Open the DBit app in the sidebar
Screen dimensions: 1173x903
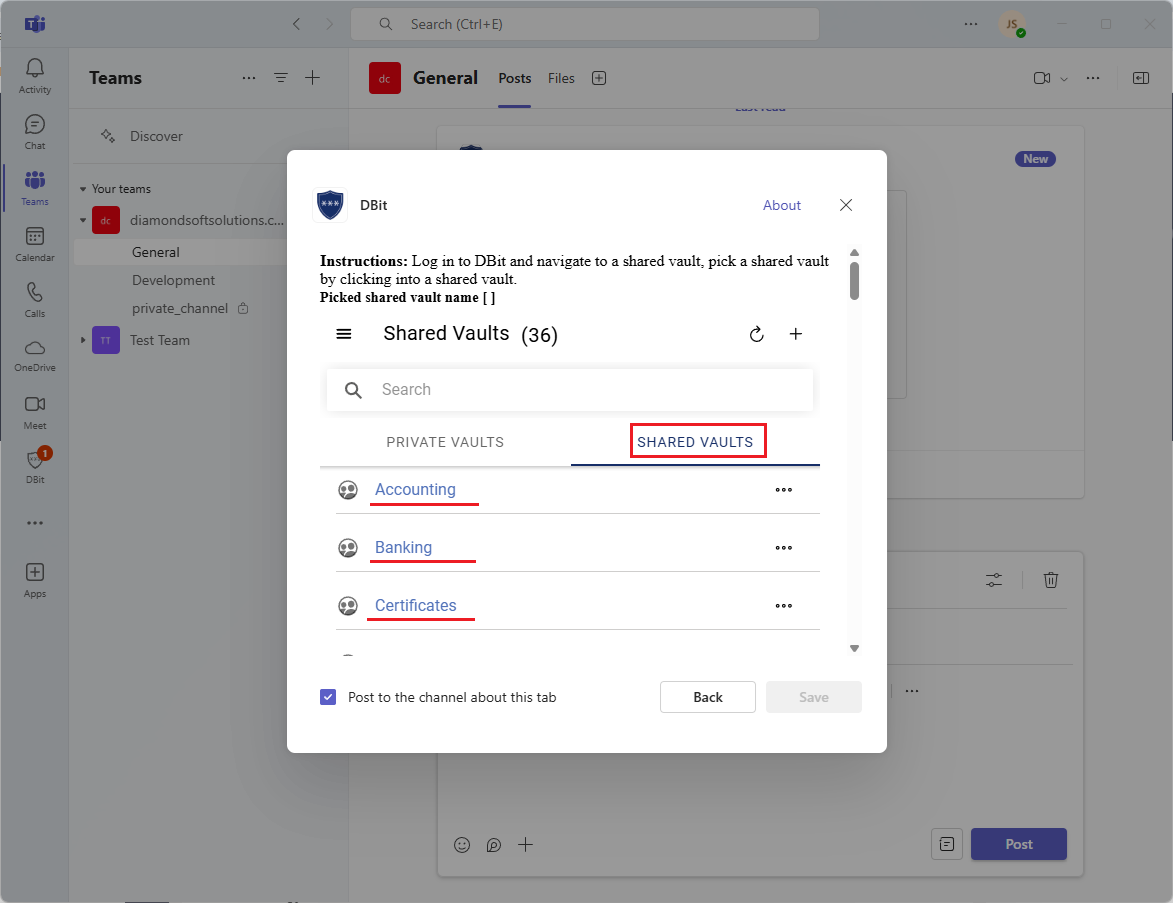click(x=34, y=467)
